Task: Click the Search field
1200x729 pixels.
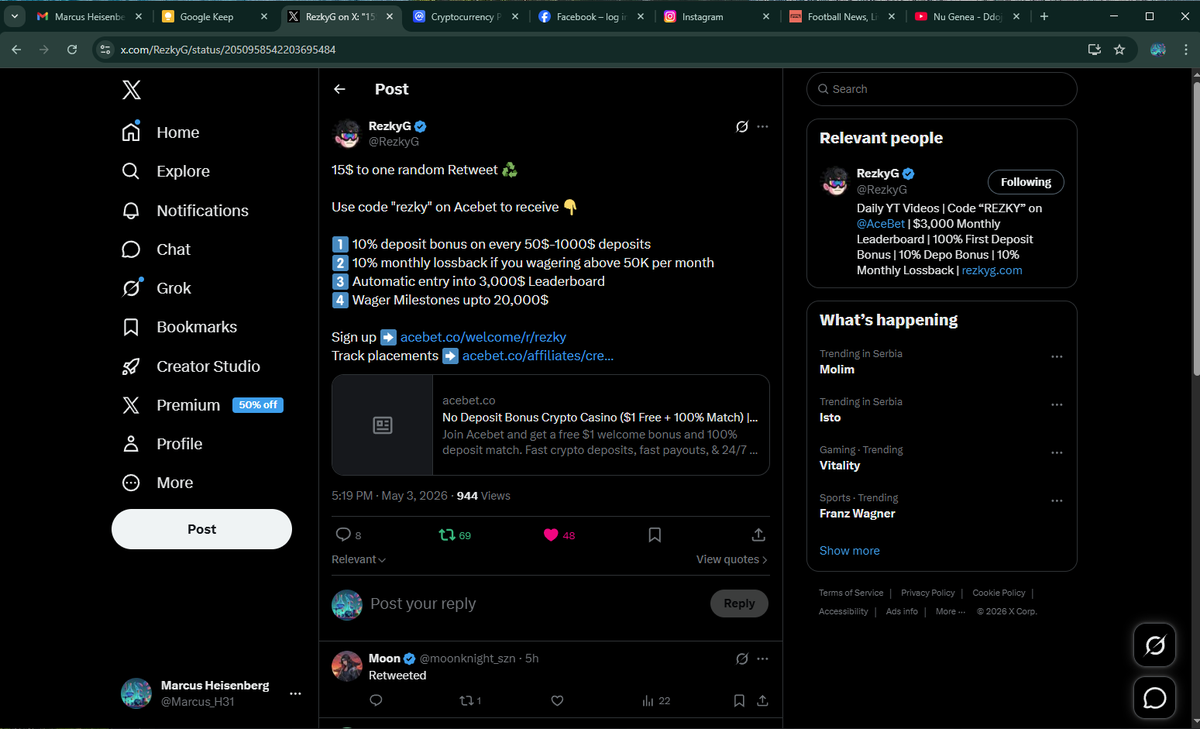Action: point(942,89)
